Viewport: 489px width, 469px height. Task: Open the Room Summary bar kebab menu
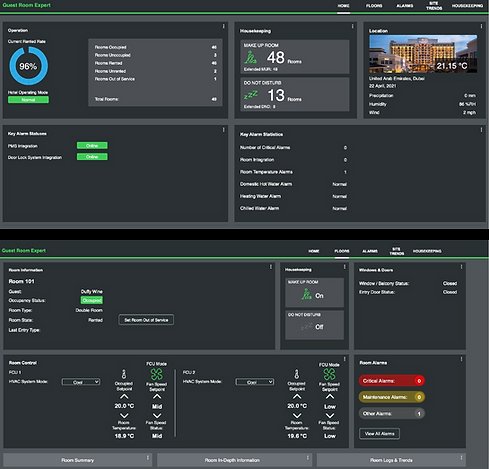(x=148, y=458)
